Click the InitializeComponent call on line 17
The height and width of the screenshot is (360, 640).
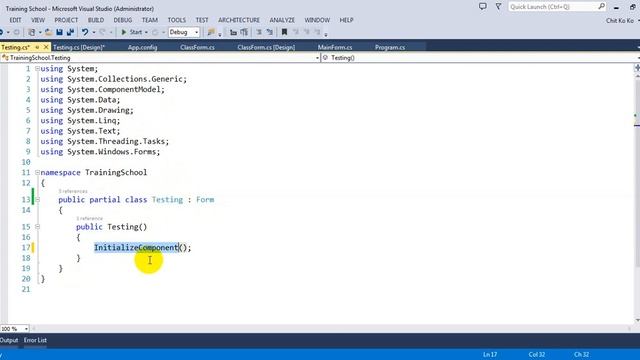(x=136, y=248)
